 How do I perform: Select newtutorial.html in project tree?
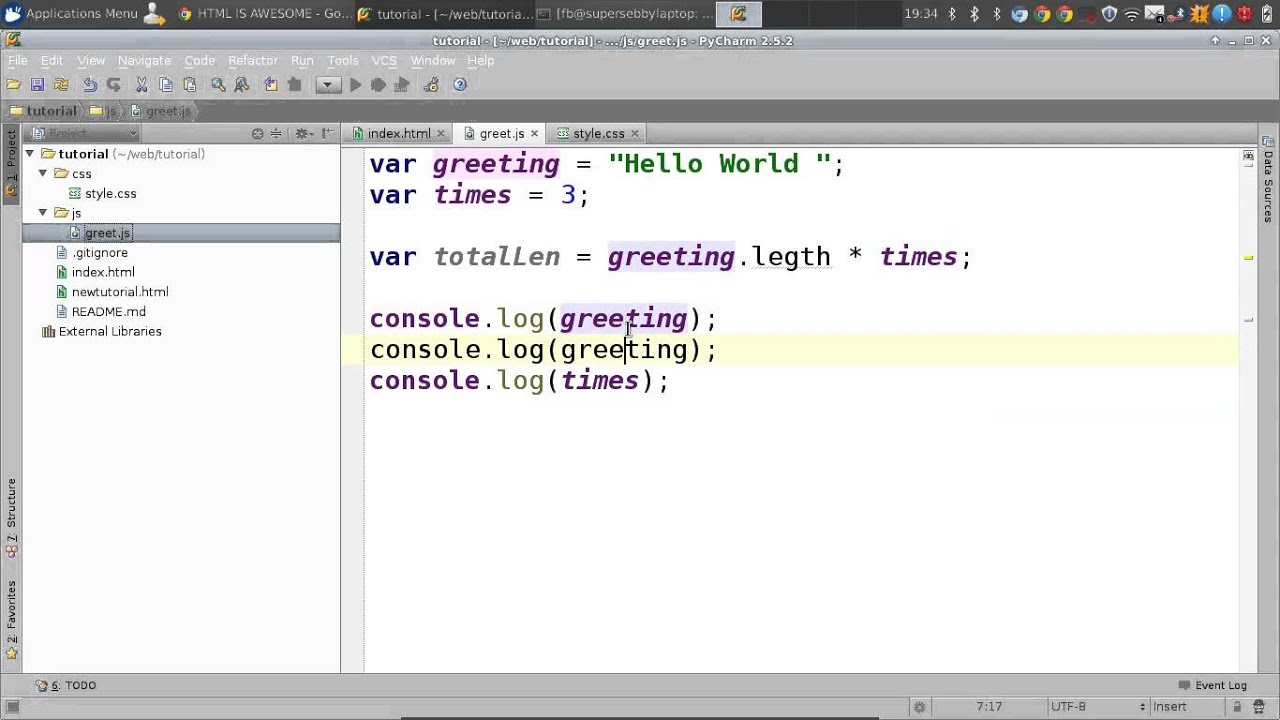tap(112, 292)
